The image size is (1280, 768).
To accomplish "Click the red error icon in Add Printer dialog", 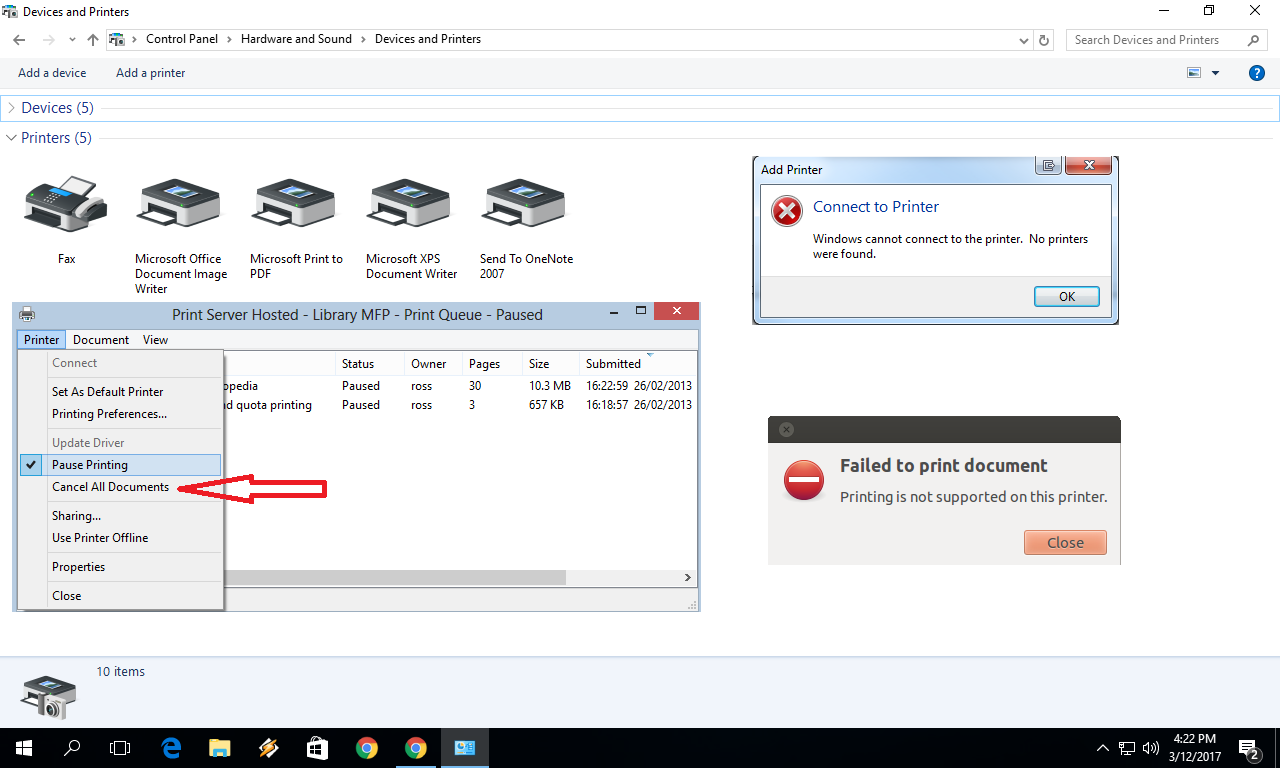I will pos(787,211).
